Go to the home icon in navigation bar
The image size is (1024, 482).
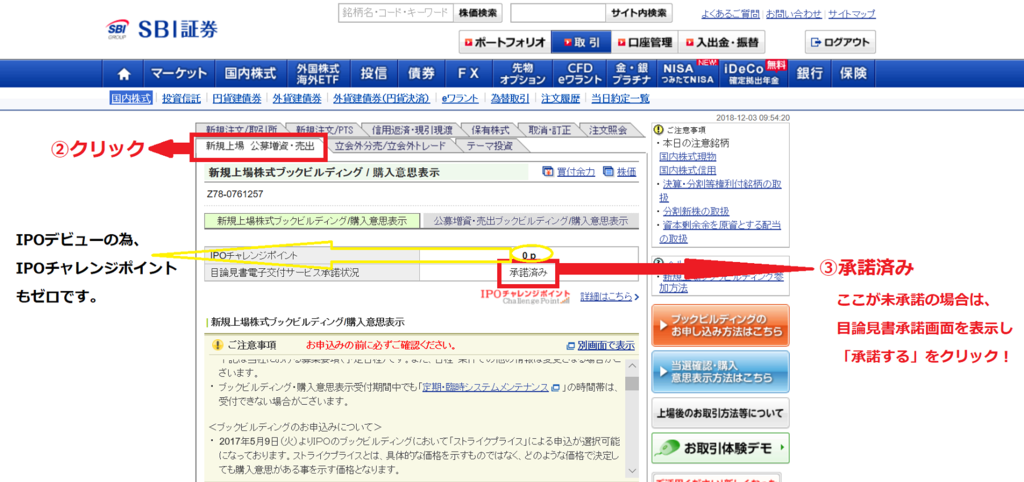[x=124, y=74]
